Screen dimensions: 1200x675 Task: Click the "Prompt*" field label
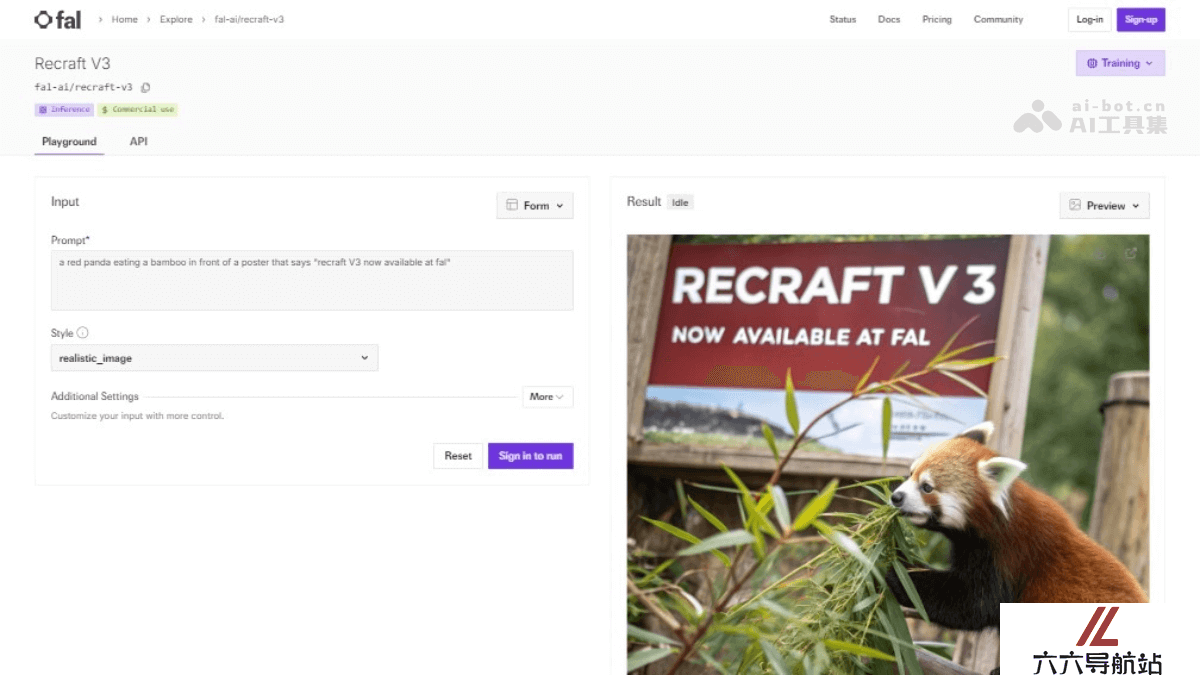[x=70, y=240]
